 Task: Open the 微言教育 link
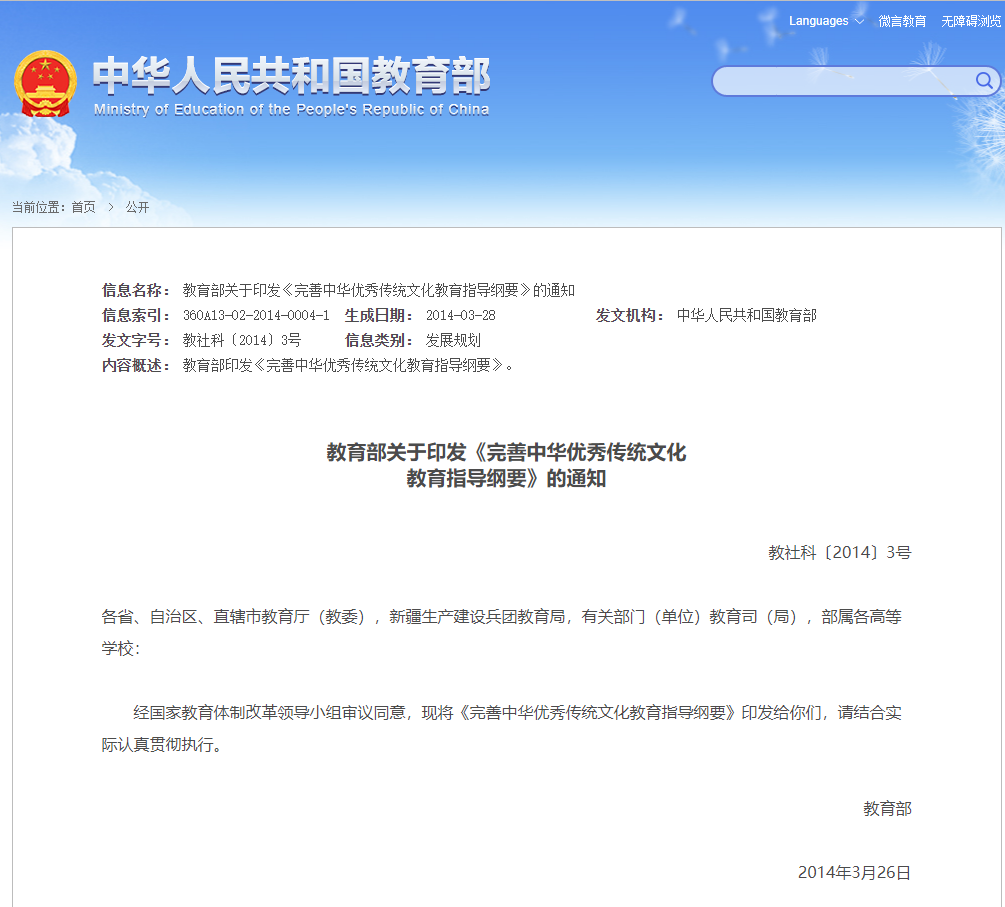point(902,21)
